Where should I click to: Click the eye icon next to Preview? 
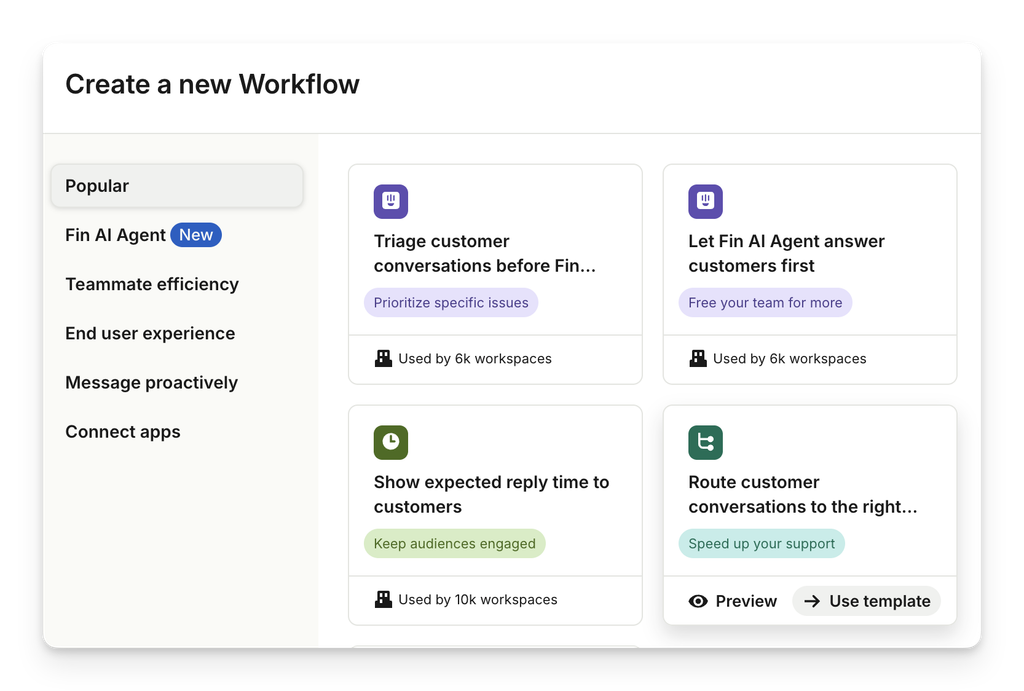pyautogui.click(x=698, y=601)
